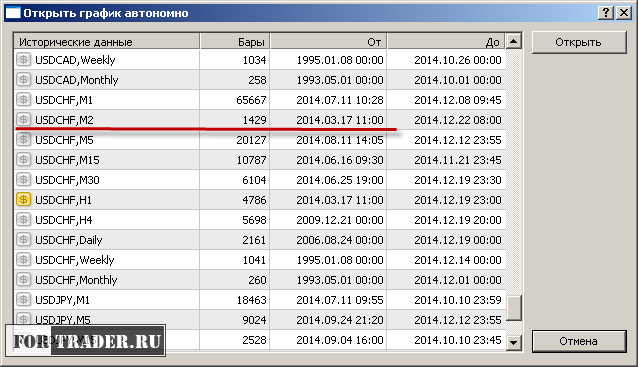This screenshot has height=367, width=638.
Task: Click bars value 10787
Action: tap(251, 159)
